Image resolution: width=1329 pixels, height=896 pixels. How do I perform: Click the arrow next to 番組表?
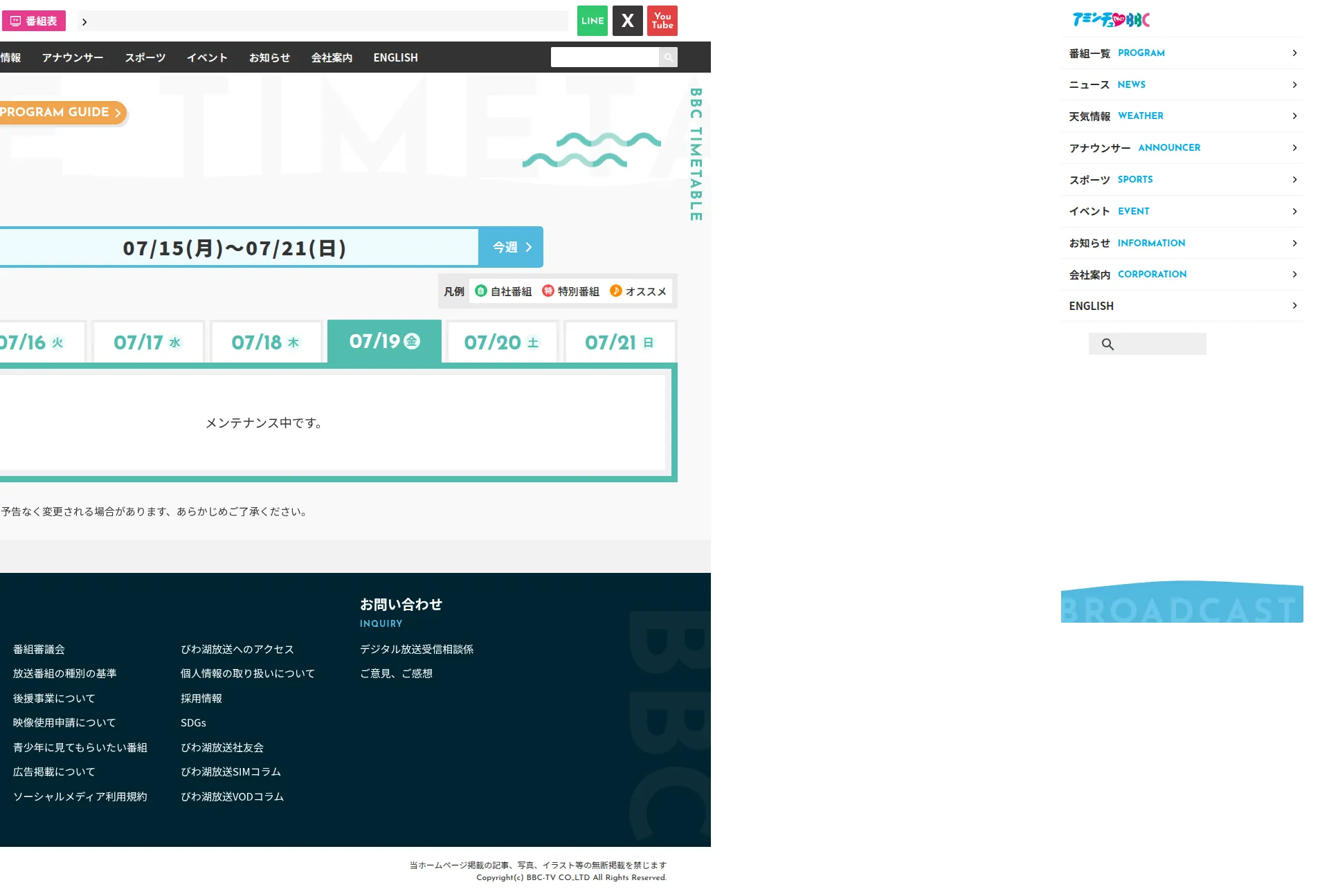coord(84,22)
